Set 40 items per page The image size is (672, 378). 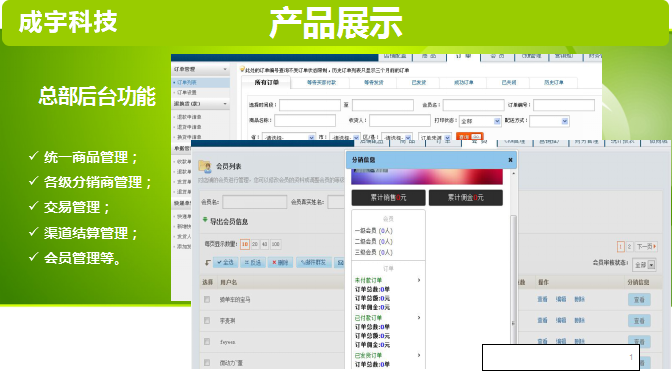coord(264,244)
